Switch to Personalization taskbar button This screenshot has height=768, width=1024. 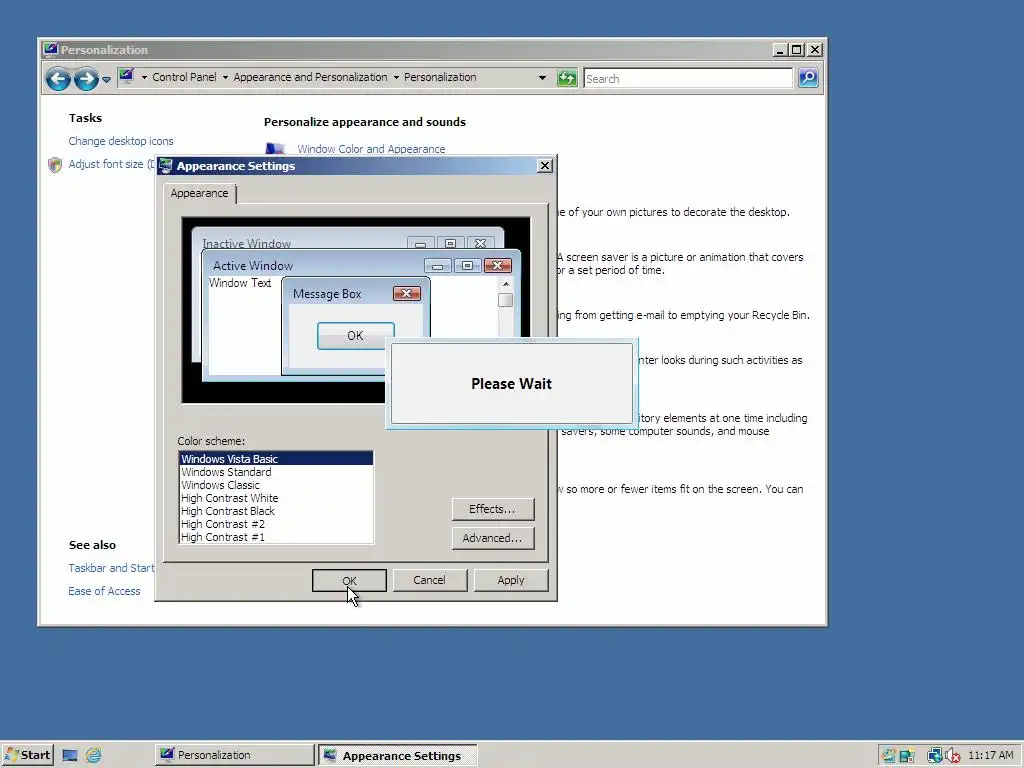235,755
